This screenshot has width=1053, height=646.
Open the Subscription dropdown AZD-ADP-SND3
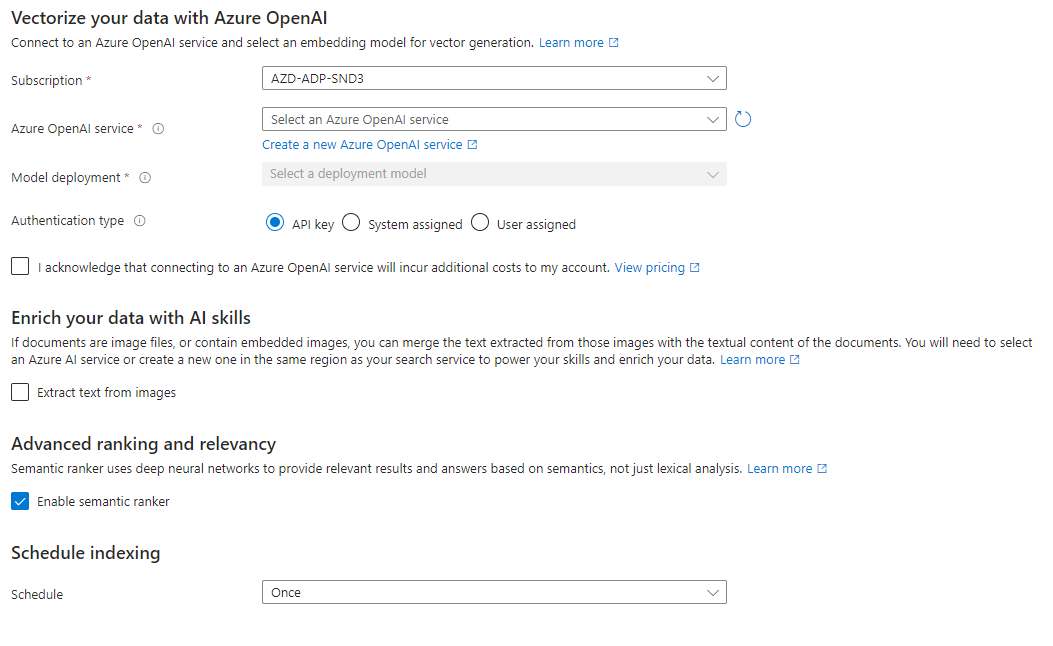(494, 79)
